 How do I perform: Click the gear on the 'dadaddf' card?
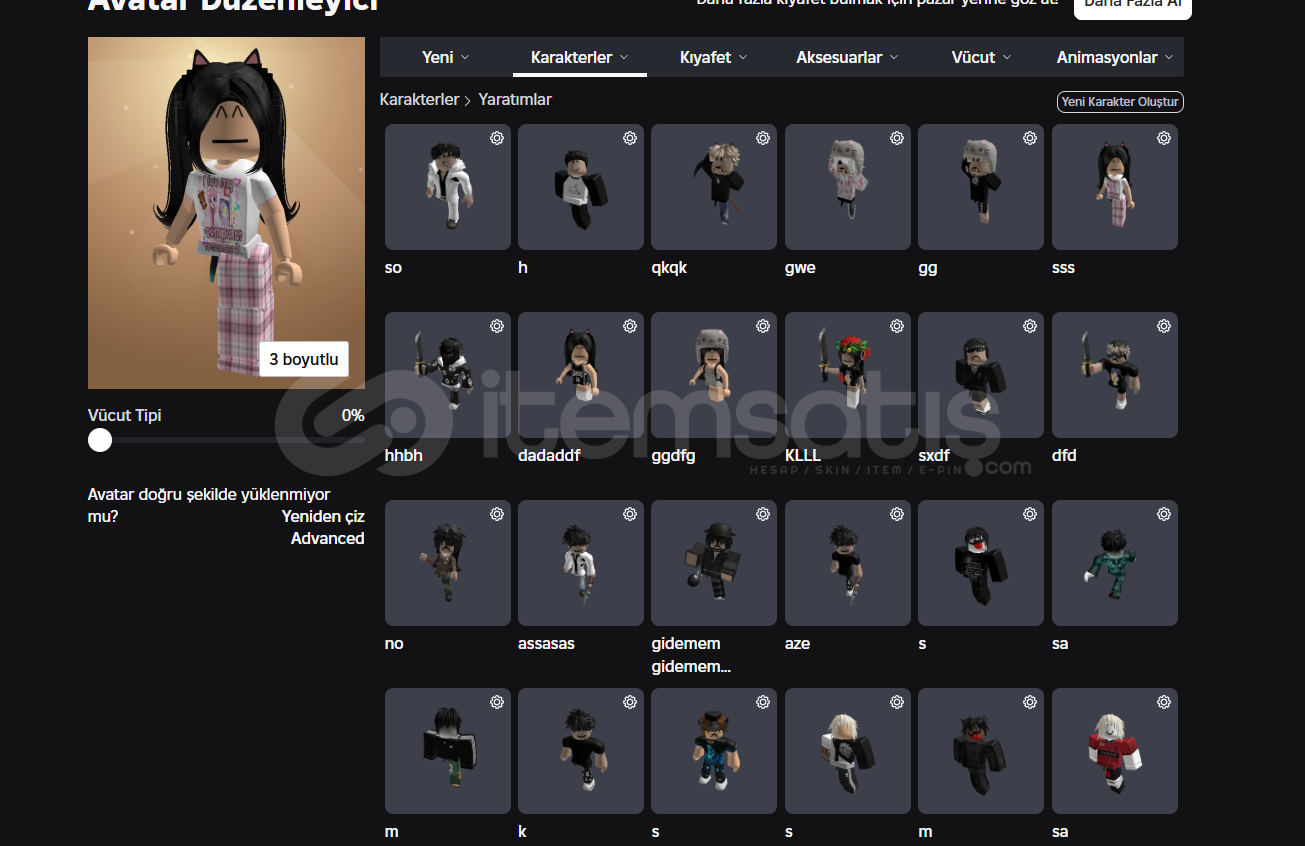click(x=630, y=326)
